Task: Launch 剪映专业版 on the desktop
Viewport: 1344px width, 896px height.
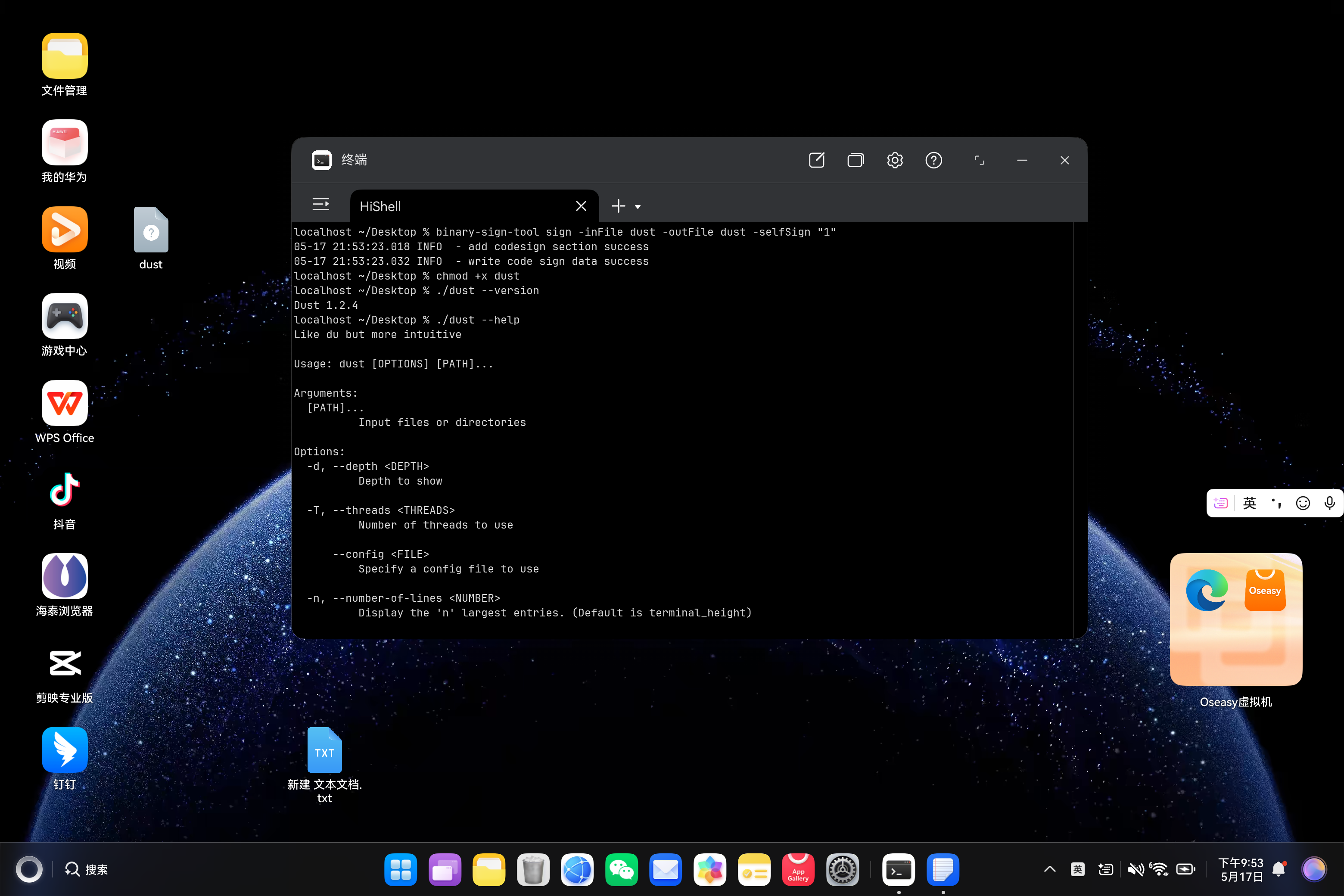Action: point(65,663)
